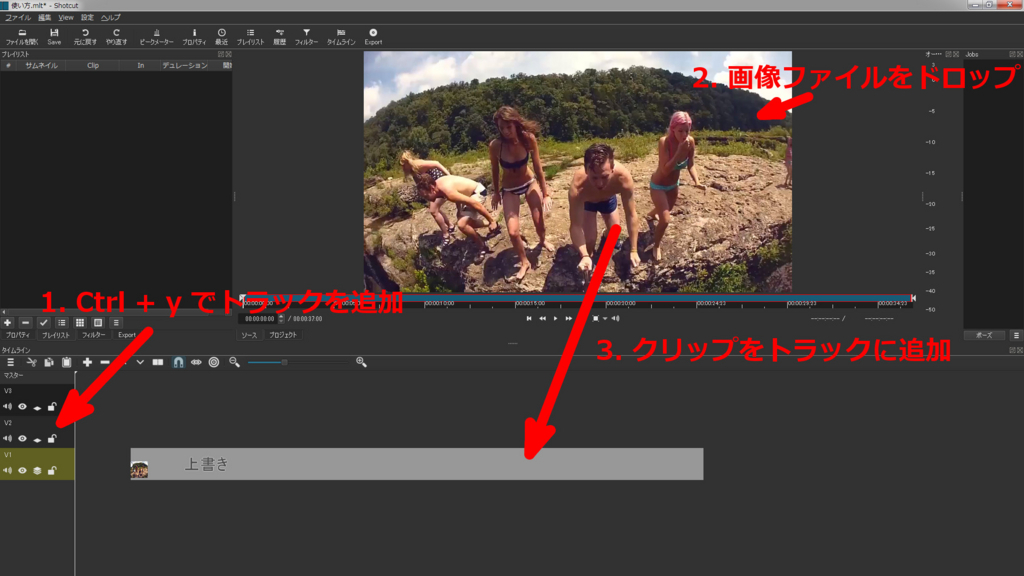This screenshot has width=1024, height=576.
Task: Click the timeline zoom in magnifier
Action: coord(361,362)
